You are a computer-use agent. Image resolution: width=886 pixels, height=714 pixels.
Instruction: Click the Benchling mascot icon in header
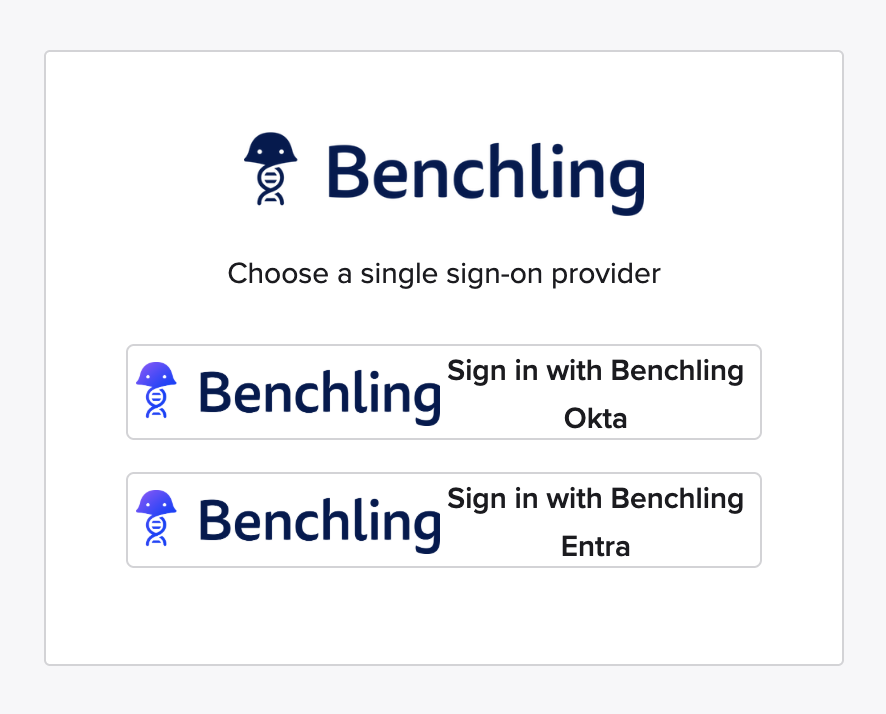[270, 168]
